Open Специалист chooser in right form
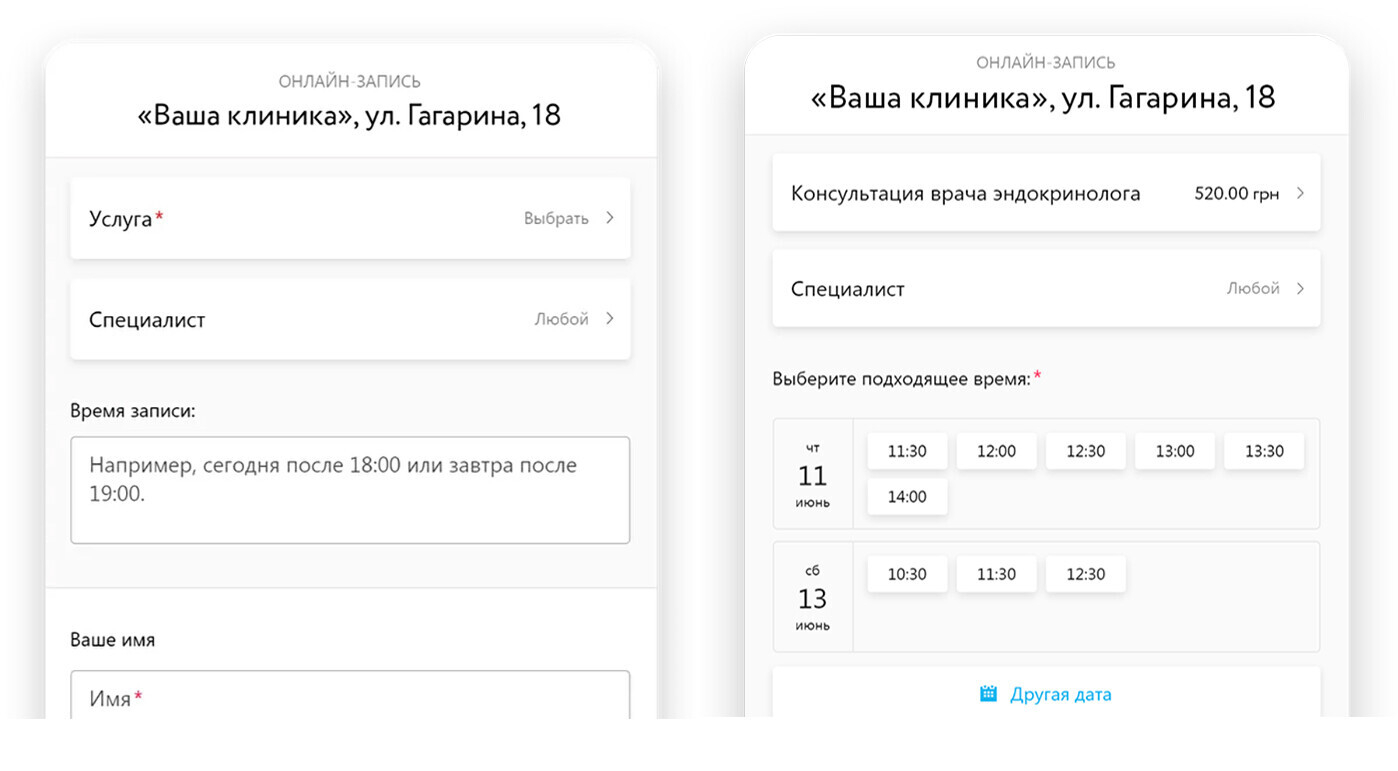The image size is (1398, 771). tap(1300, 289)
